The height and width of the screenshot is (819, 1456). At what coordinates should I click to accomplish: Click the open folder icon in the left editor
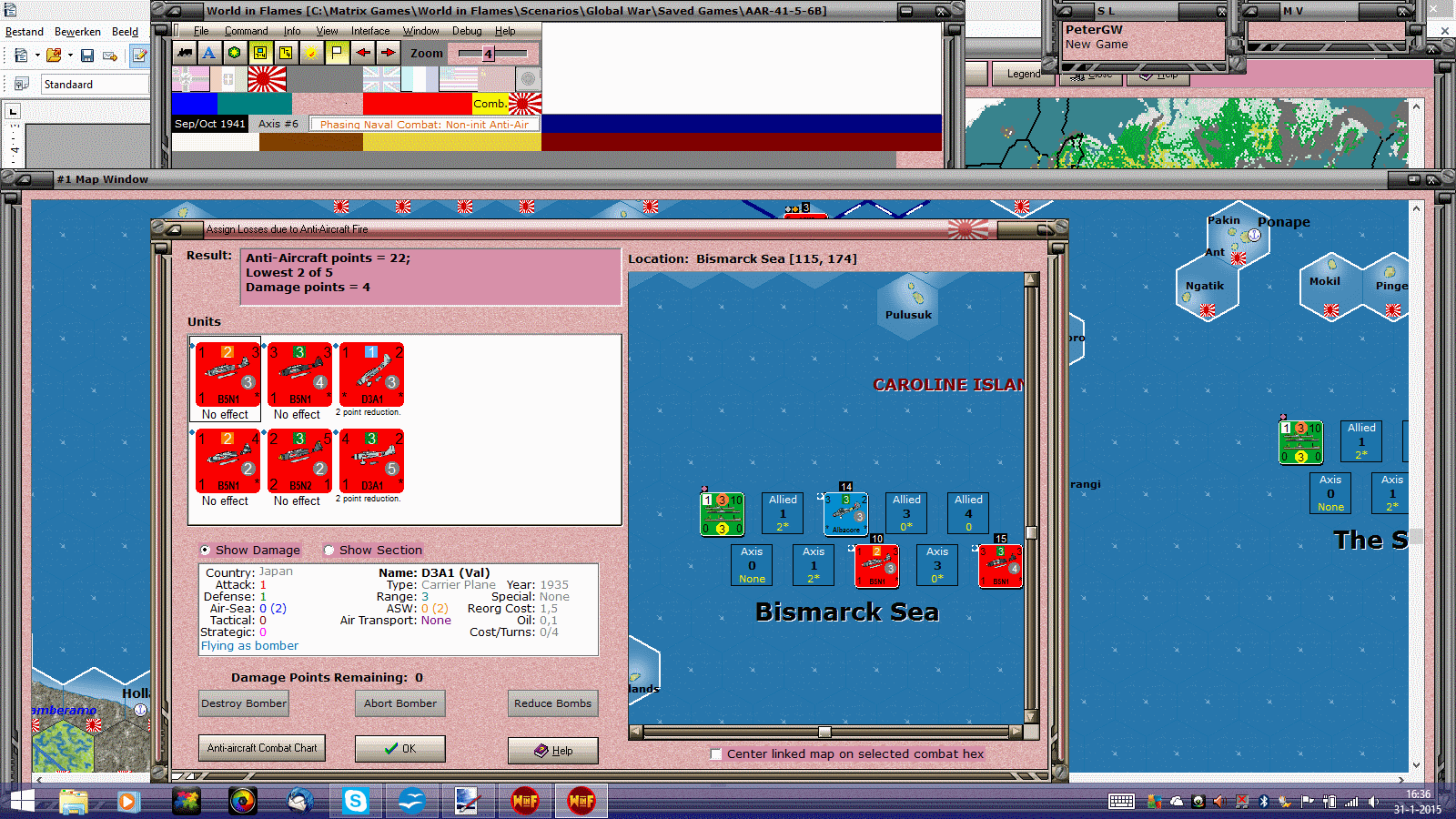pos(54,56)
